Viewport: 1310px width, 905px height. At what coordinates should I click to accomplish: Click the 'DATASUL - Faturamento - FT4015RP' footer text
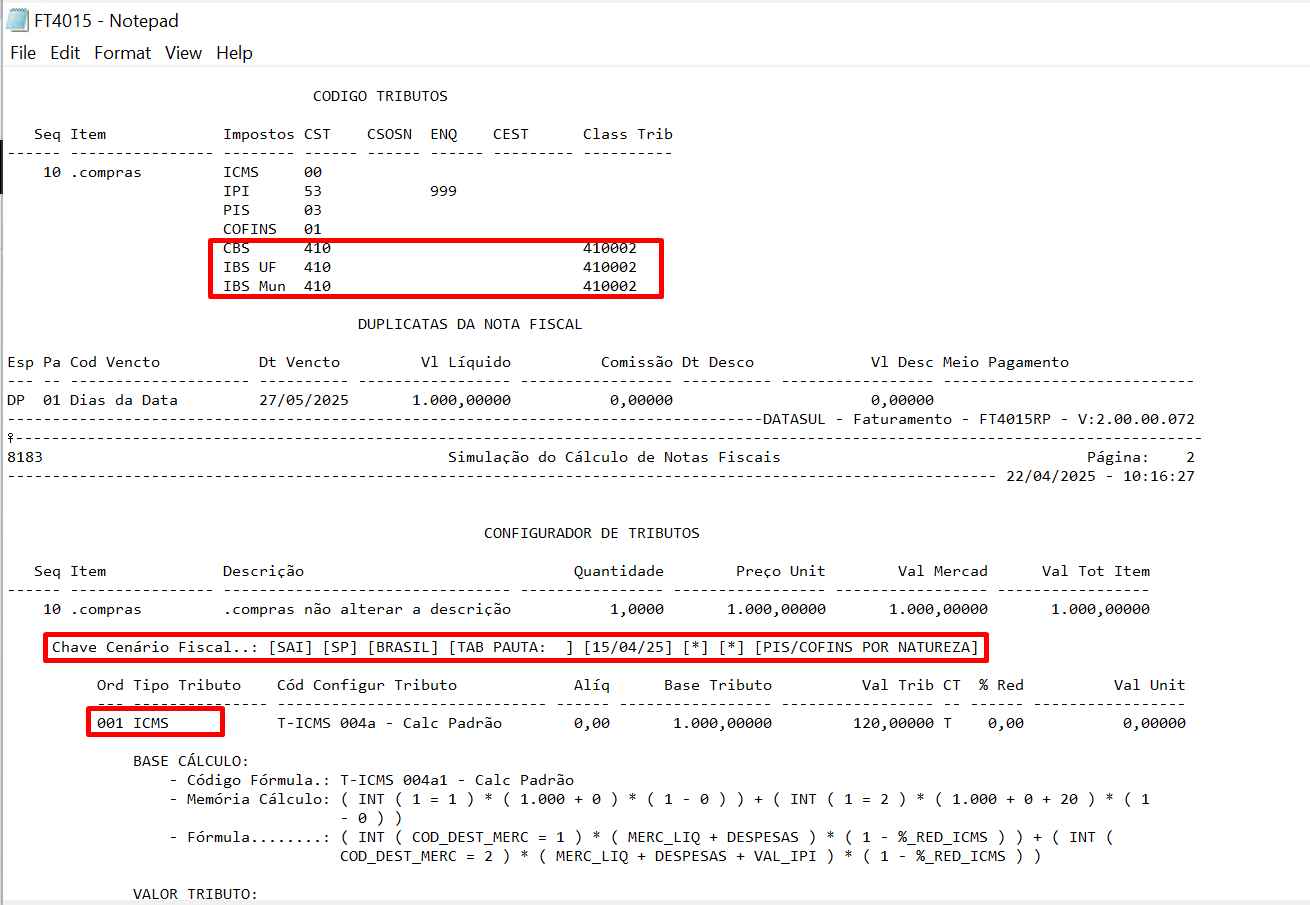(907, 419)
